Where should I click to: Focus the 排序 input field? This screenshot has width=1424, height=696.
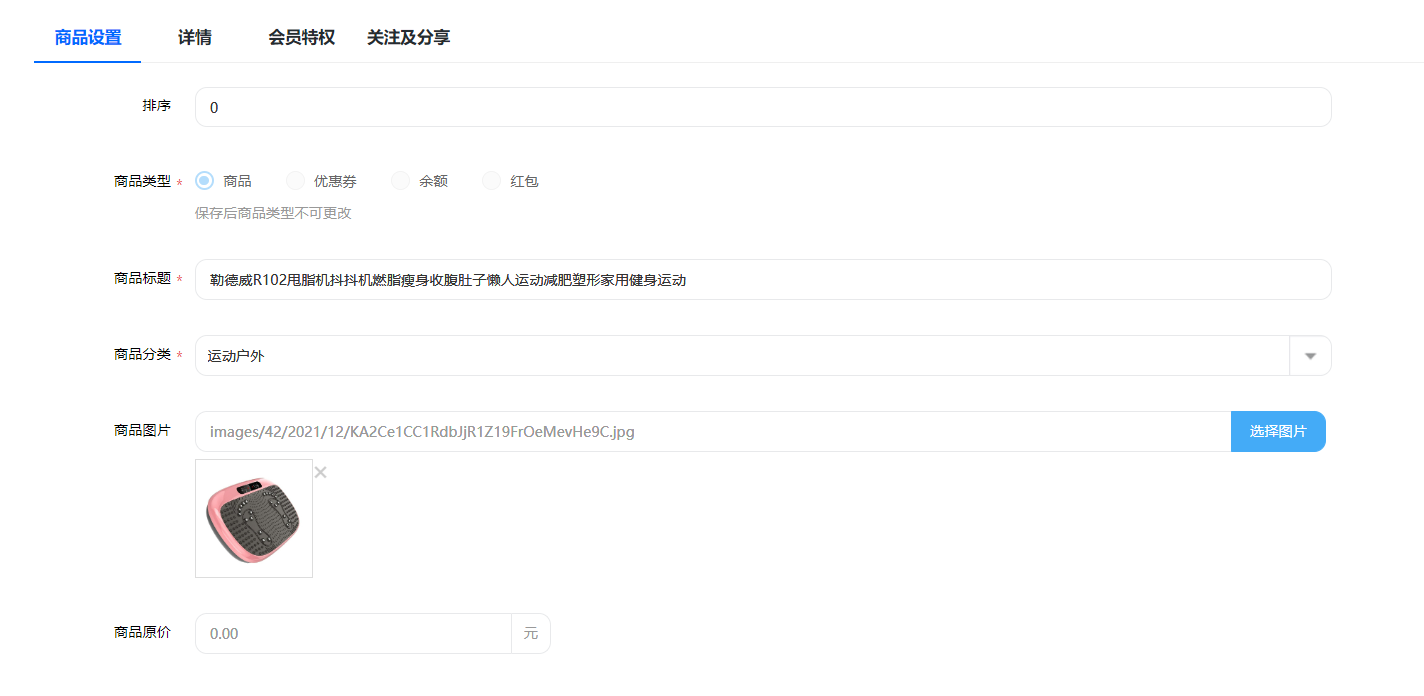[x=762, y=107]
